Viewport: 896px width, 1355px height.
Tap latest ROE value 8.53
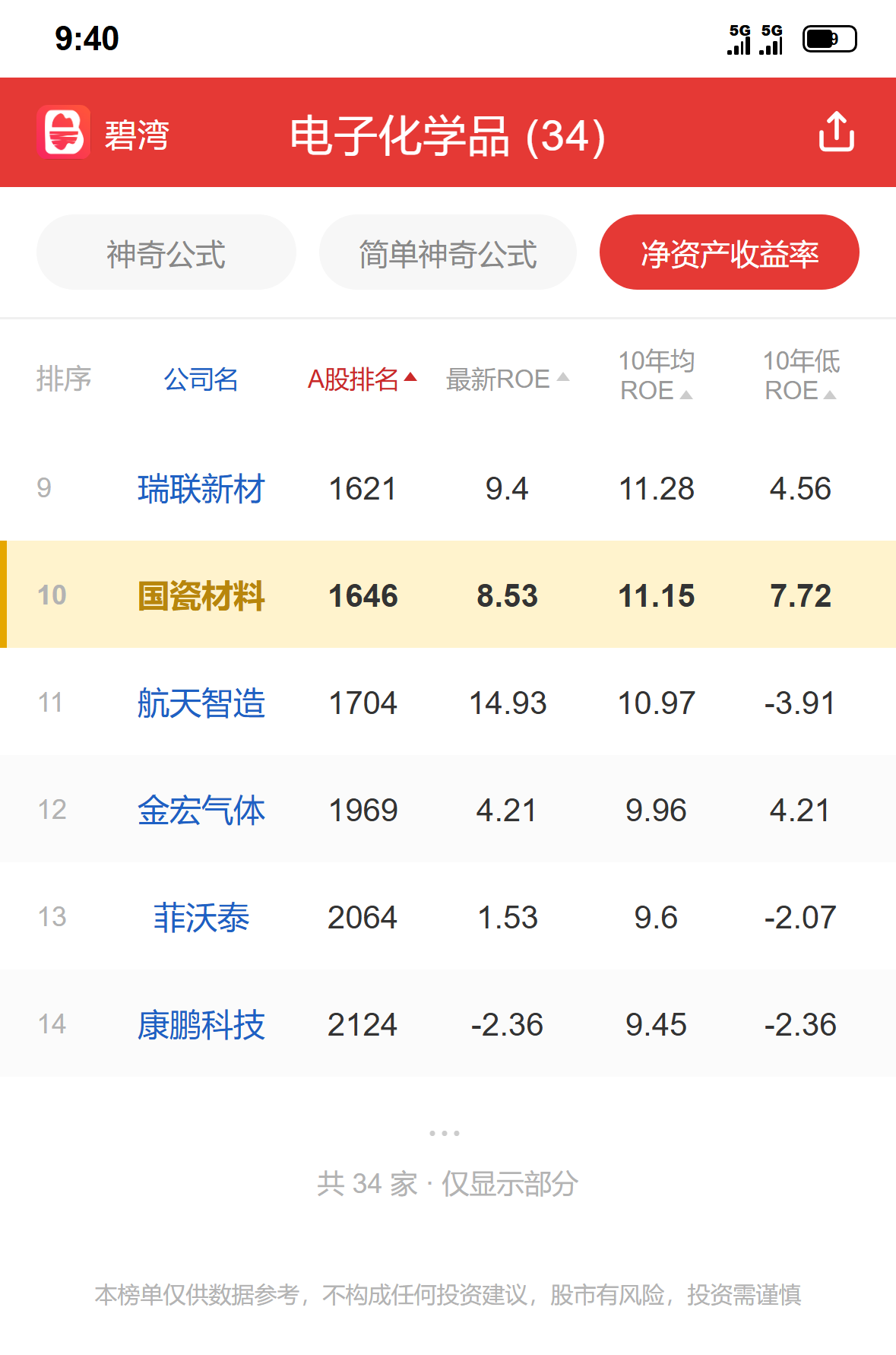click(x=507, y=596)
